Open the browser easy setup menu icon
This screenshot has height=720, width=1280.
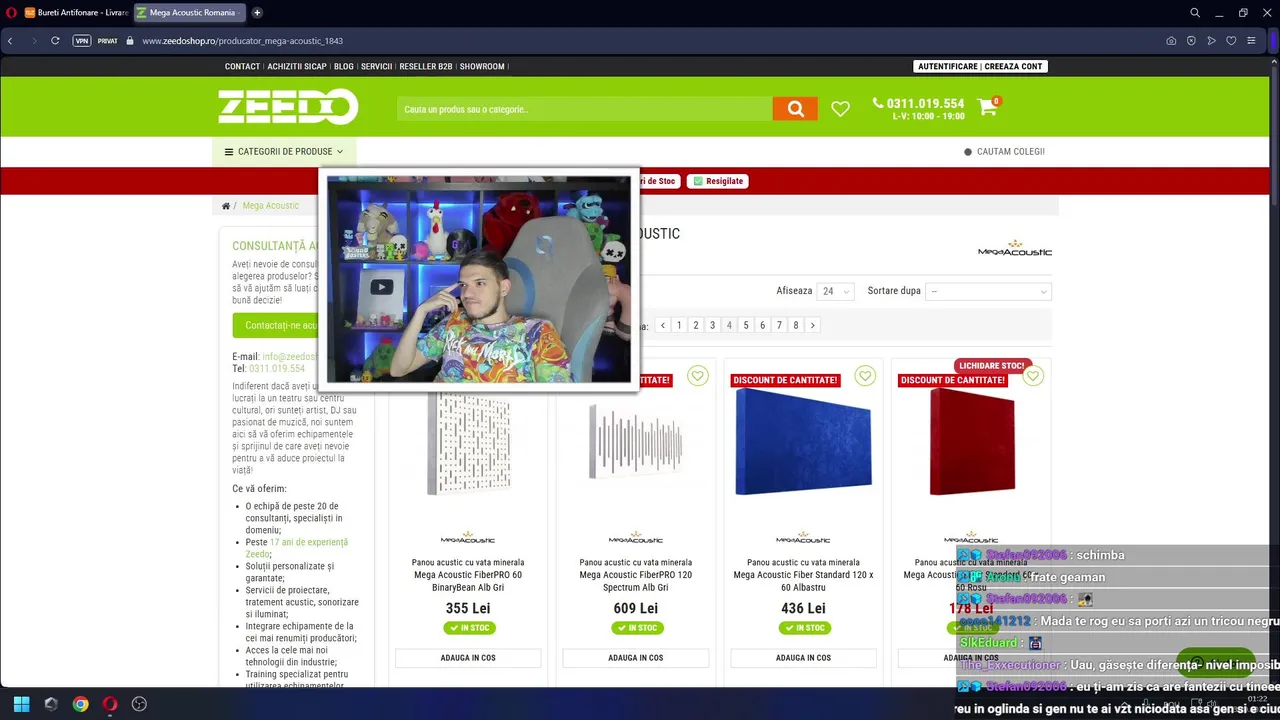coord(1251,41)
